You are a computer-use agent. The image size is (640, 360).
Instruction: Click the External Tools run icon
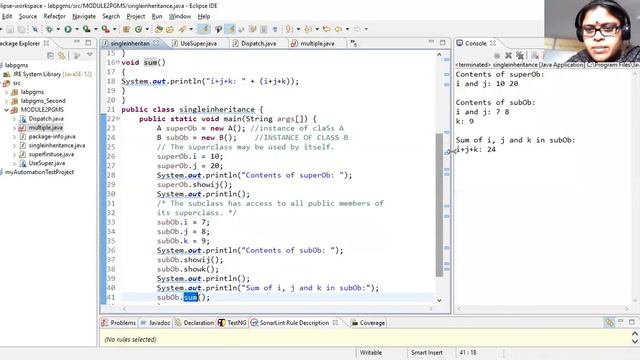click(105, 29)
